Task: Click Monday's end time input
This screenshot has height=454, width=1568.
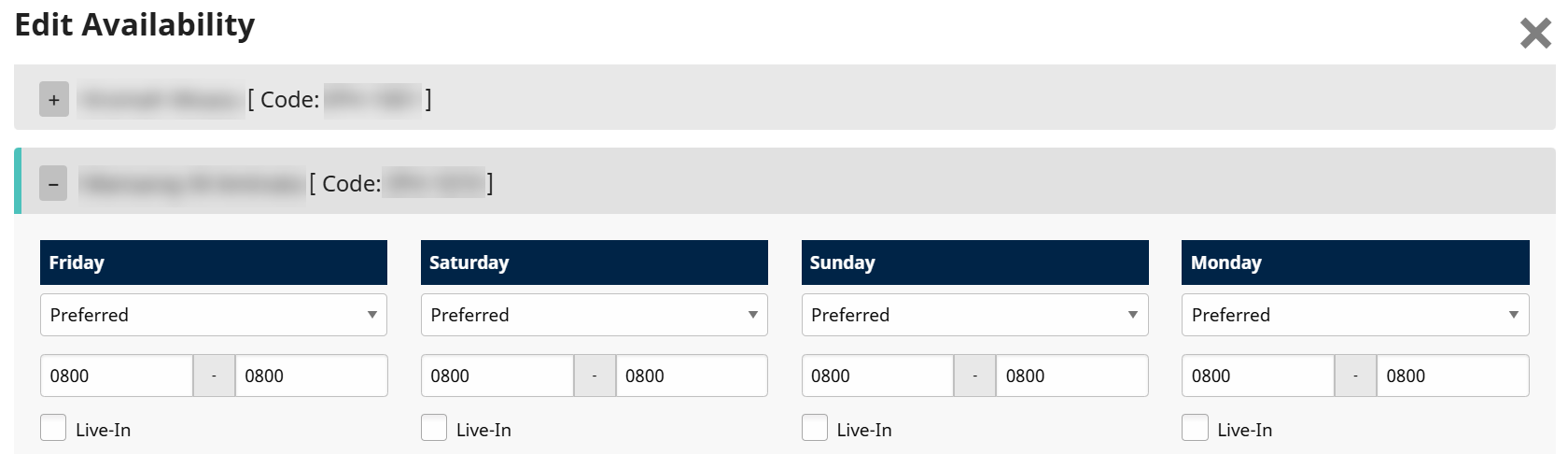Action: point(1452,376)
